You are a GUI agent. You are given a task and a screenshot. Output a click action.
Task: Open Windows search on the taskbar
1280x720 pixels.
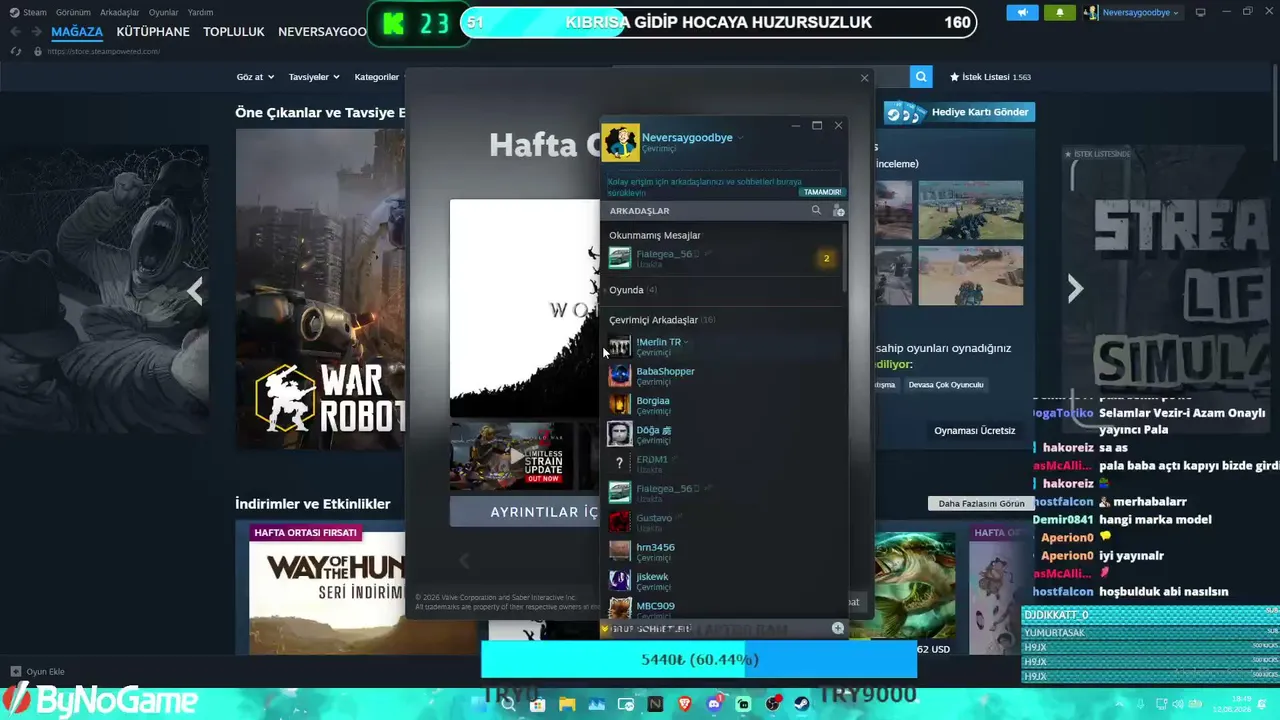[x=508, y=704]
